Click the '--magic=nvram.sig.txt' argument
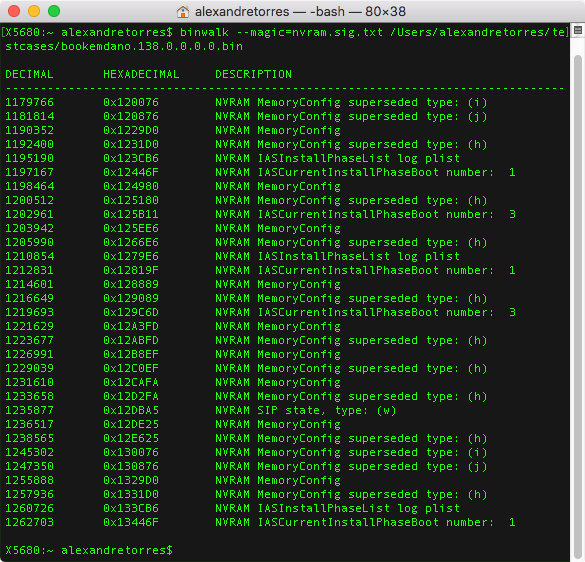 309,32
